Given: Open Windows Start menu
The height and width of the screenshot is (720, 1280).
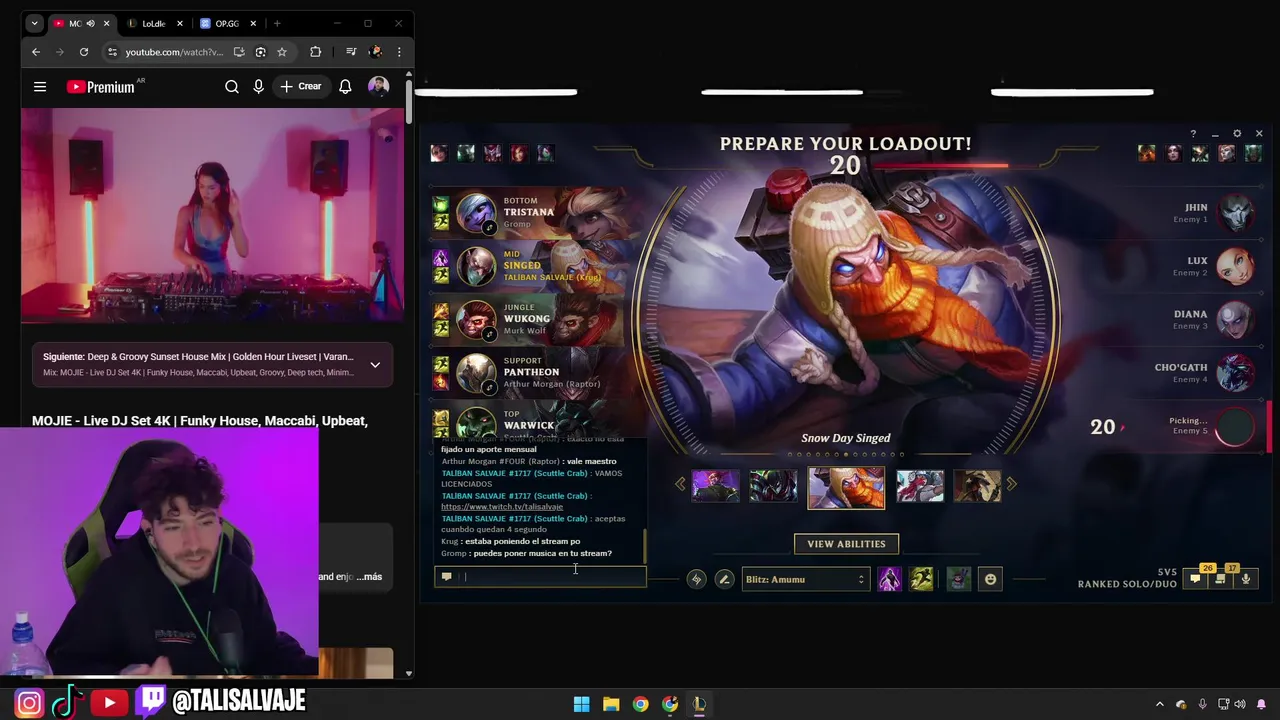Looking at the screenshot, I should tap(581, 704).
